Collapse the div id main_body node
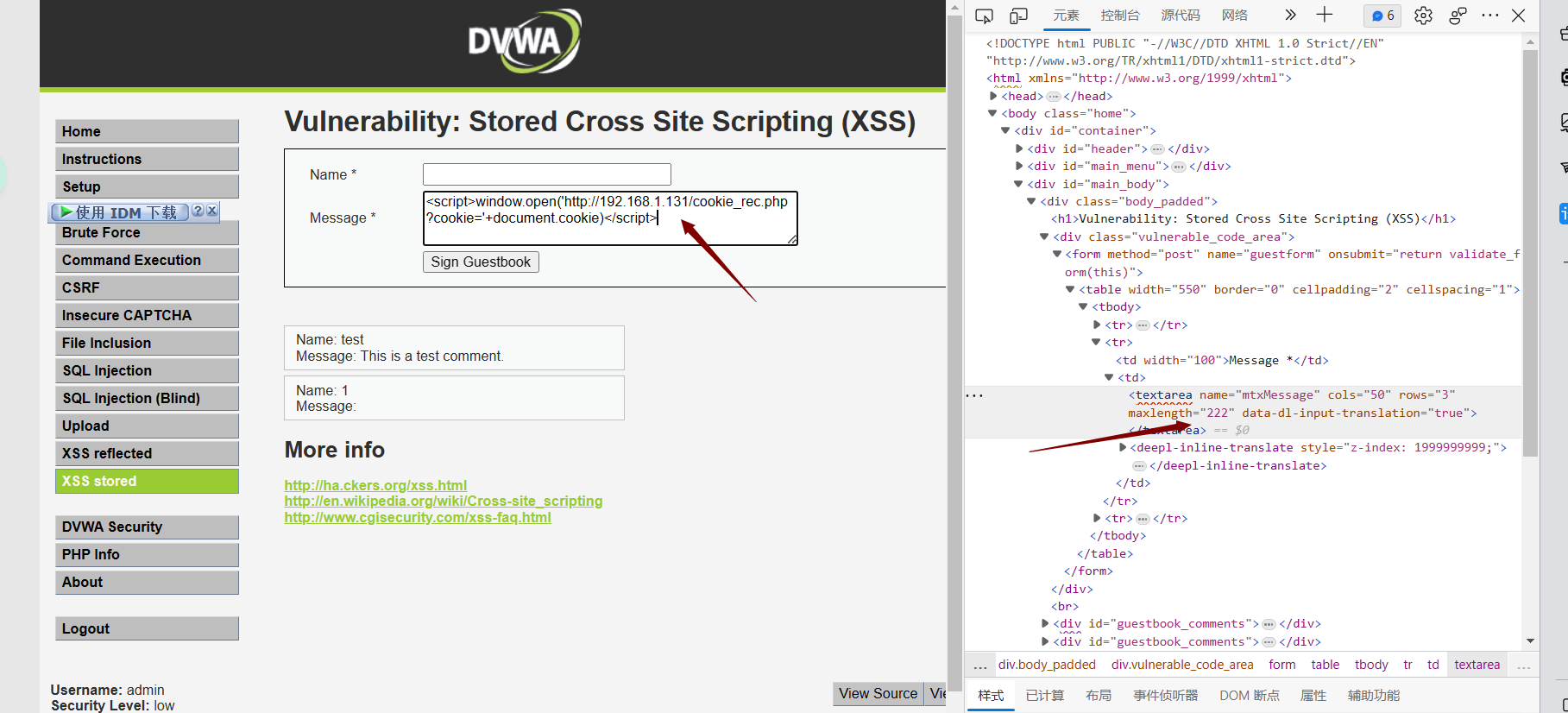The image size is (1568, 713). pyautogui.click(x=1018, y=184)
